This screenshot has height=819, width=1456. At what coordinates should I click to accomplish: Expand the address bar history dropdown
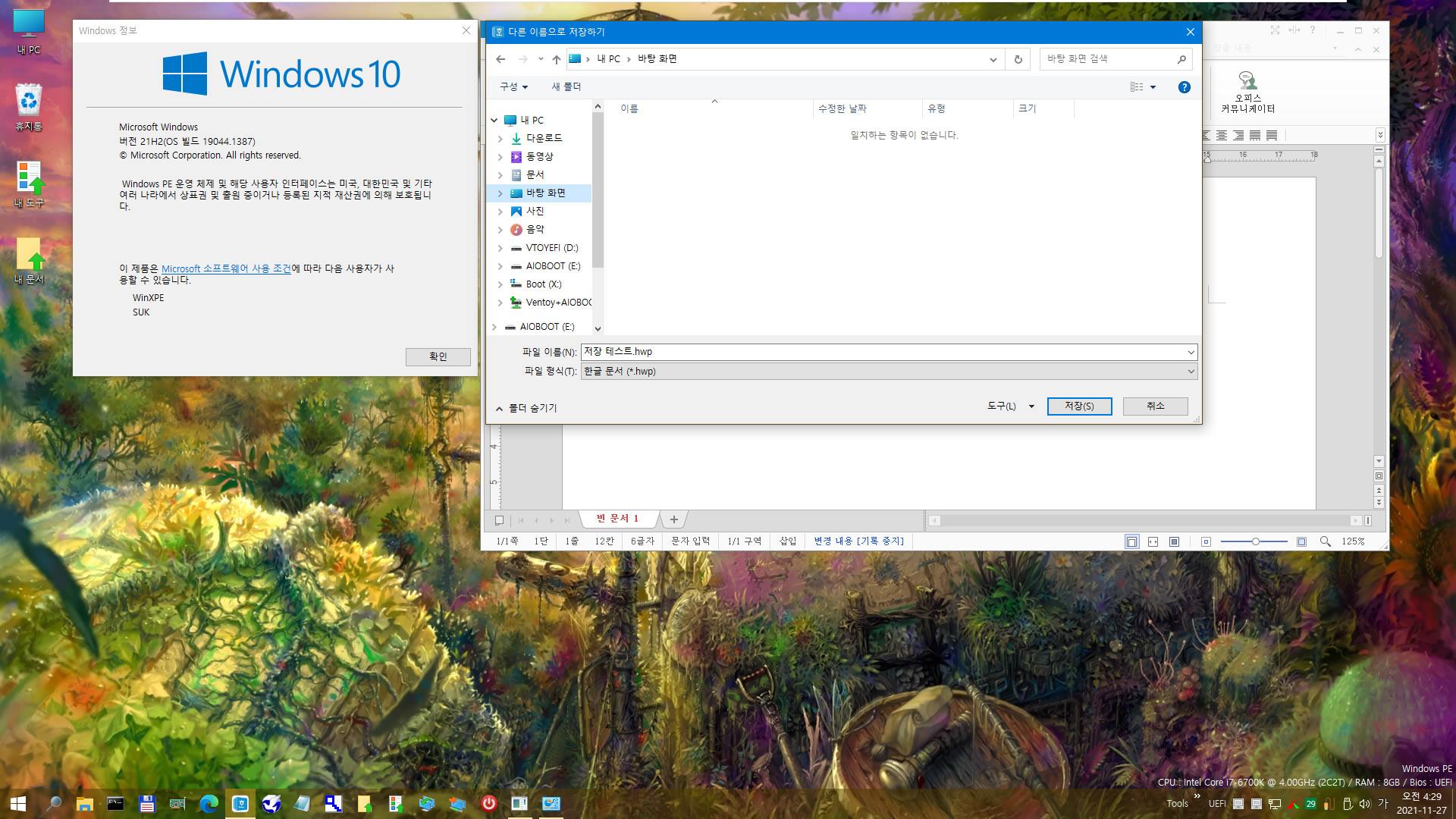tap(993, 59)
